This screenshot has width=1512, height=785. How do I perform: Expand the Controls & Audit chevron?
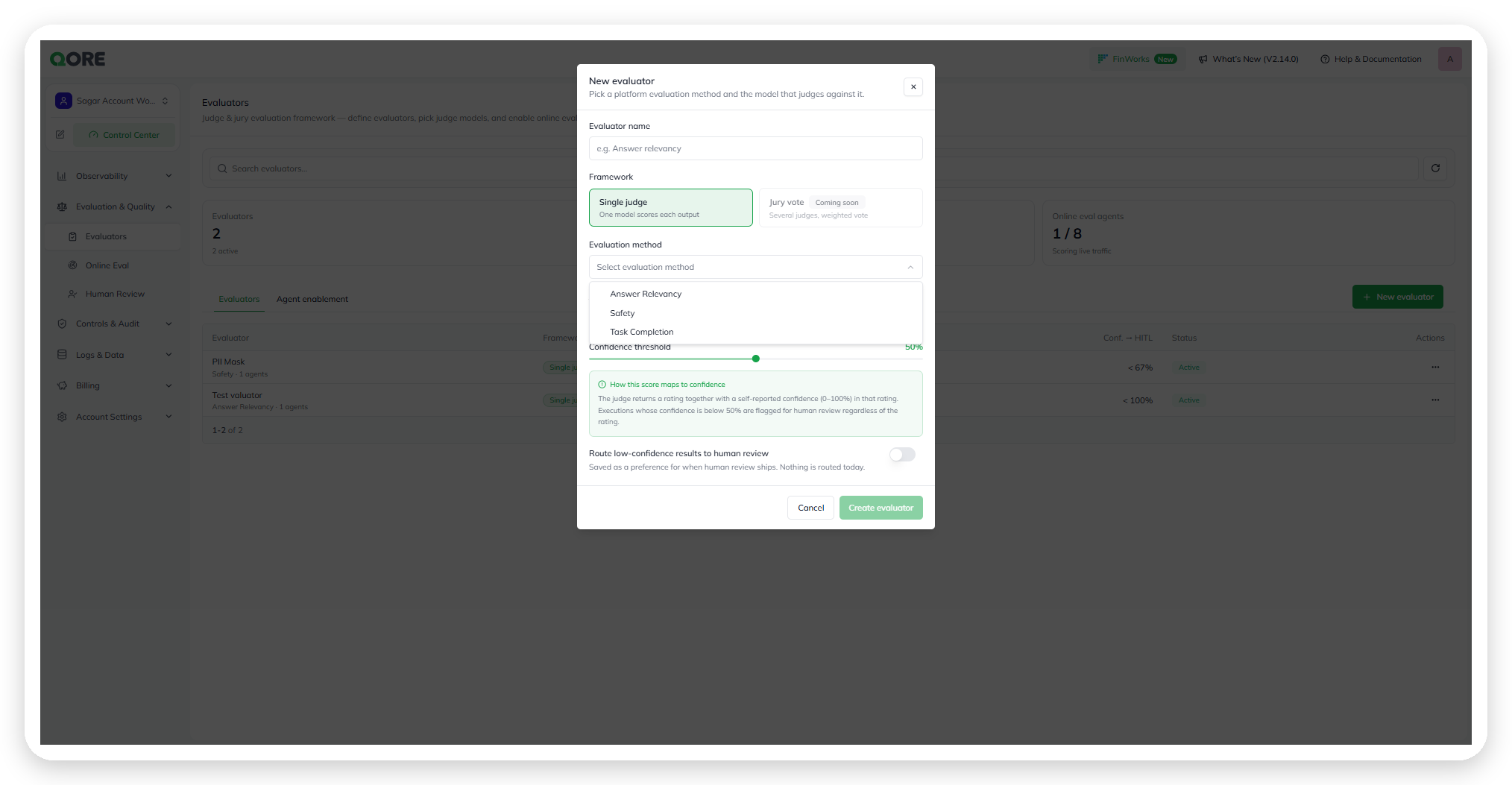tap(168, 324)
